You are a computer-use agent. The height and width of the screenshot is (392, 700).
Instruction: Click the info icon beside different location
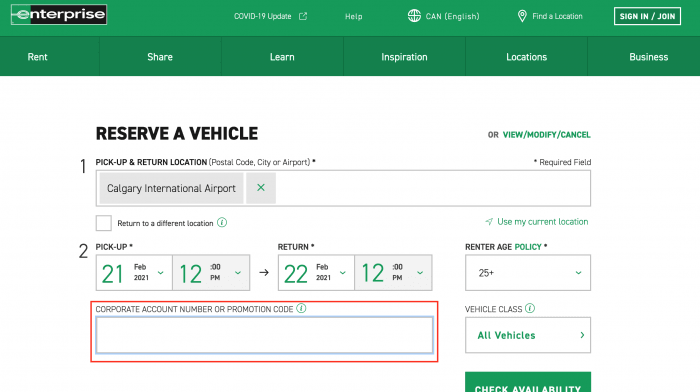pos(222,222)
